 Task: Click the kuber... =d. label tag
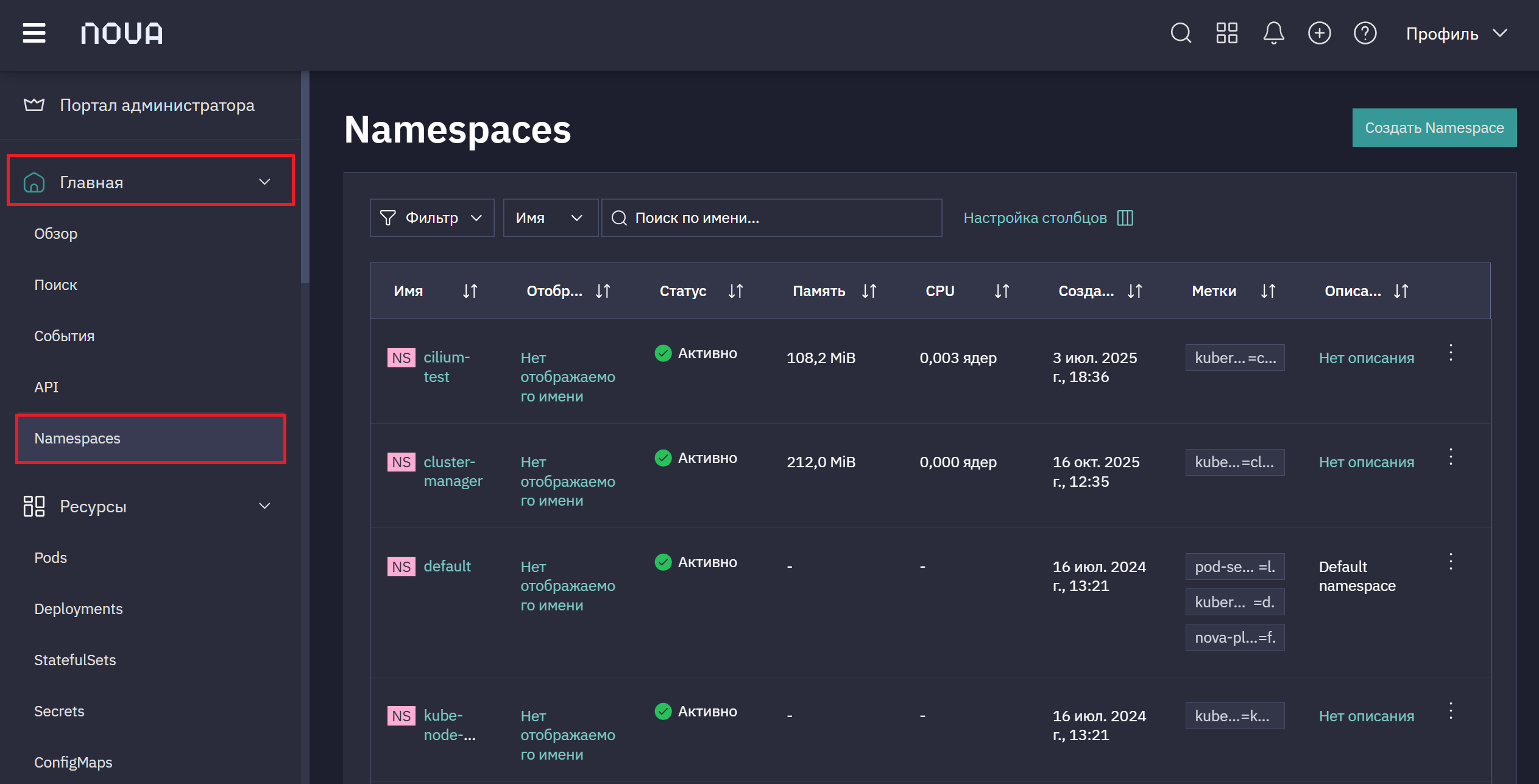(x=1235, y=602)
